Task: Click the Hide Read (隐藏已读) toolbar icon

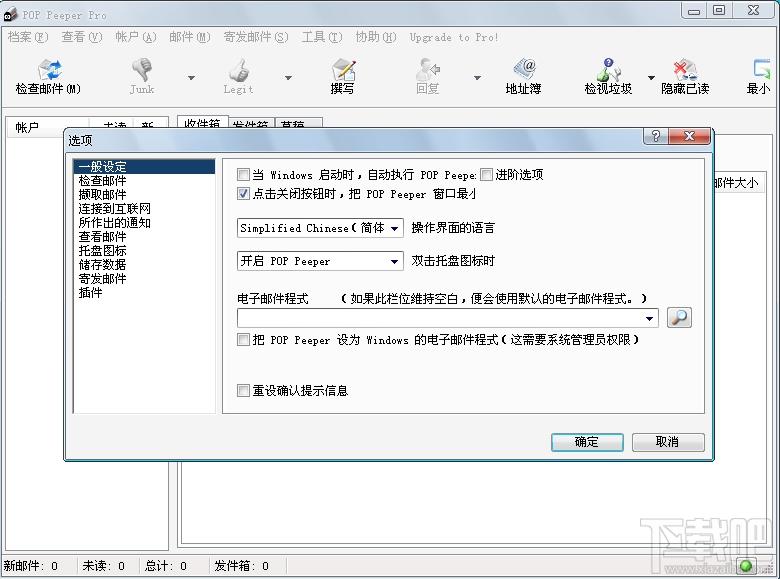Action: pos(685,70)
